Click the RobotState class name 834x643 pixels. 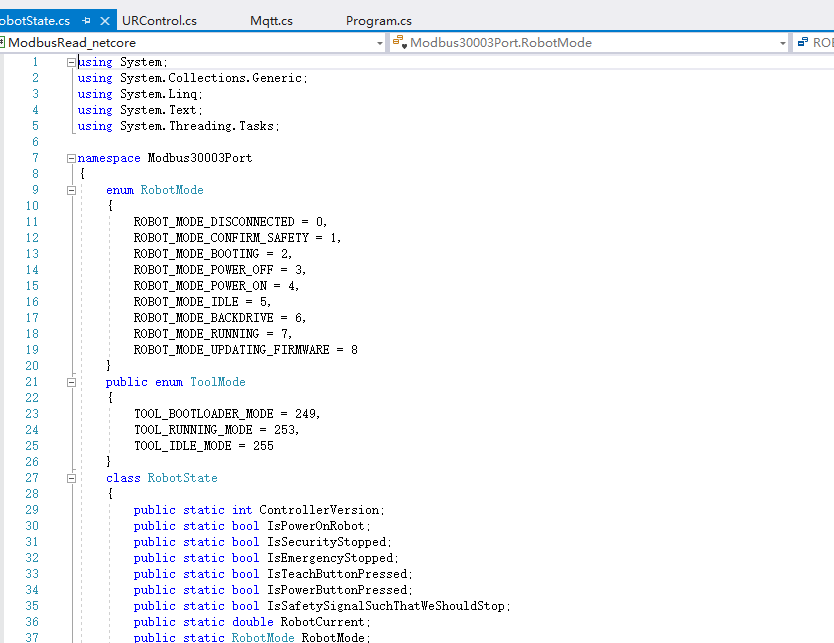click(182, 478)
